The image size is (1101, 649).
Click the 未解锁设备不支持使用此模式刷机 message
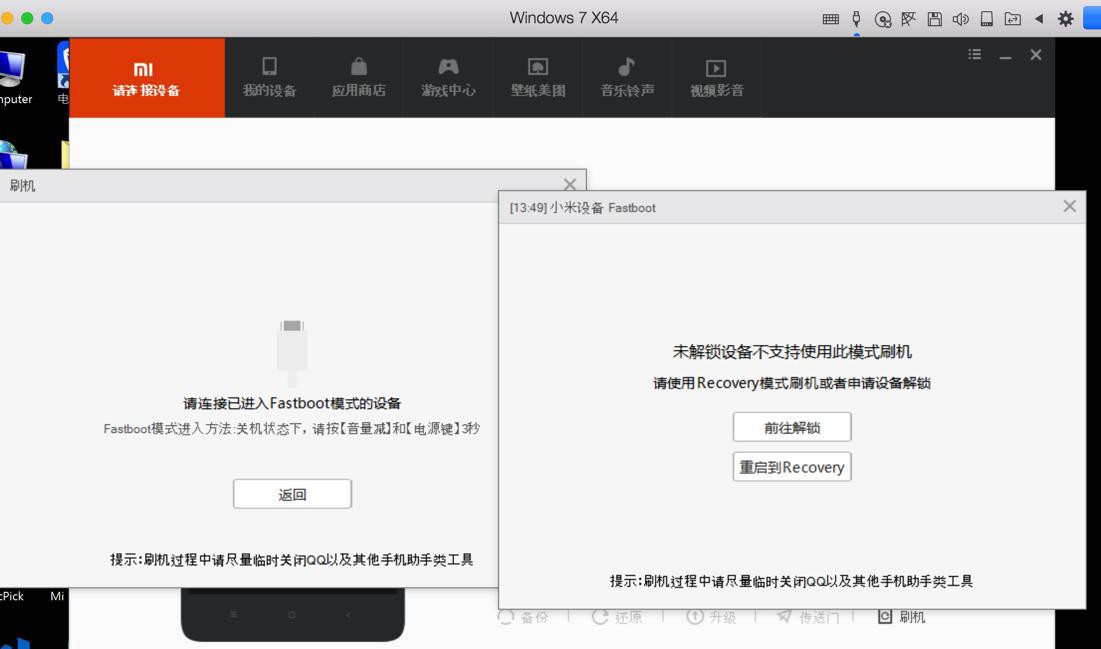792,352
